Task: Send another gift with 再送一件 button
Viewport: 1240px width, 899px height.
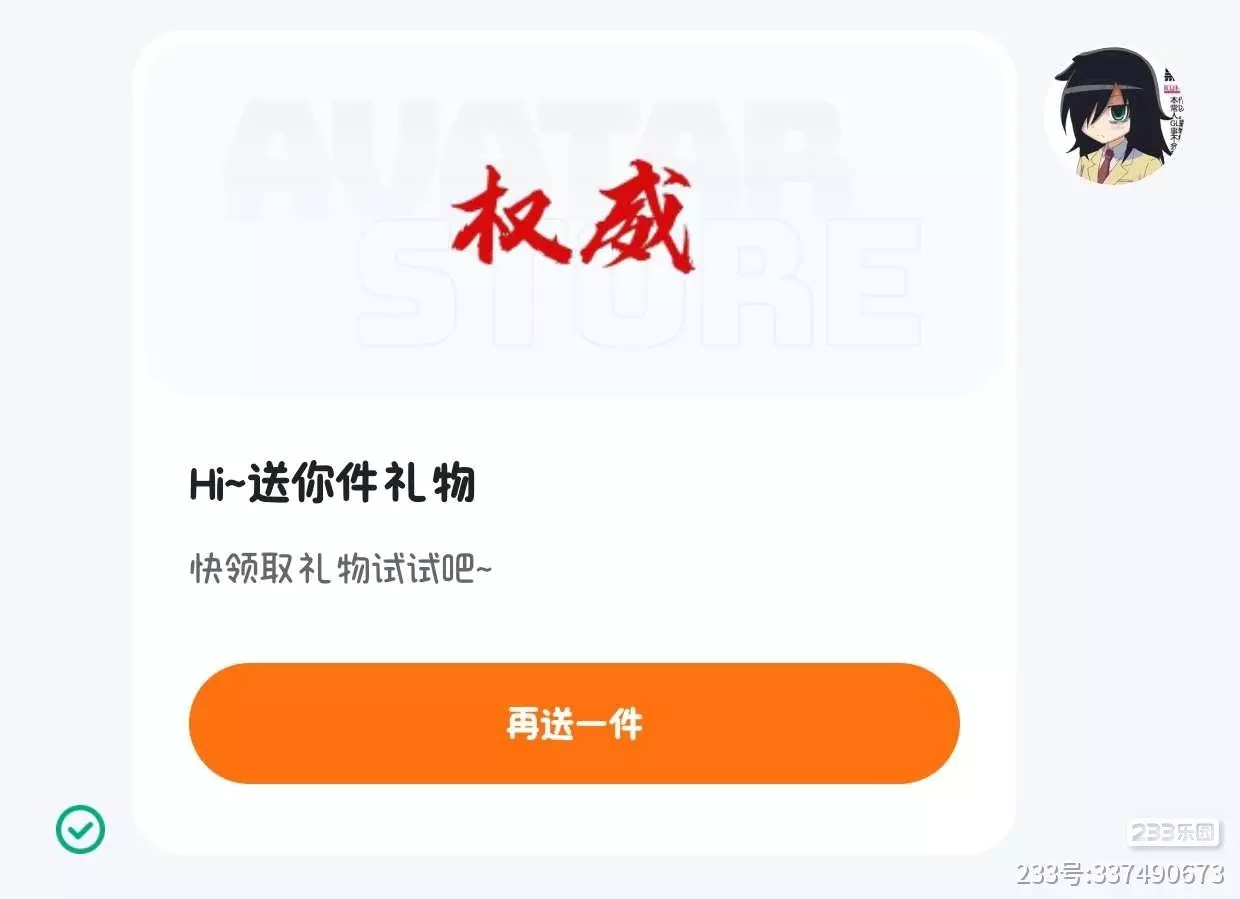Action: click(574, 723)
